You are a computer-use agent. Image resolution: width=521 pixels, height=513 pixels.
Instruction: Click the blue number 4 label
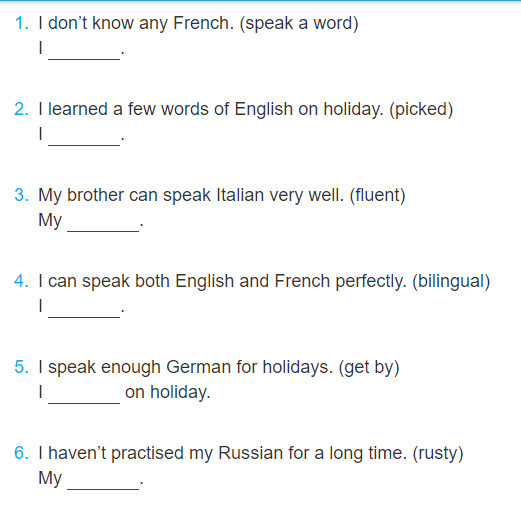coord(22,281)
